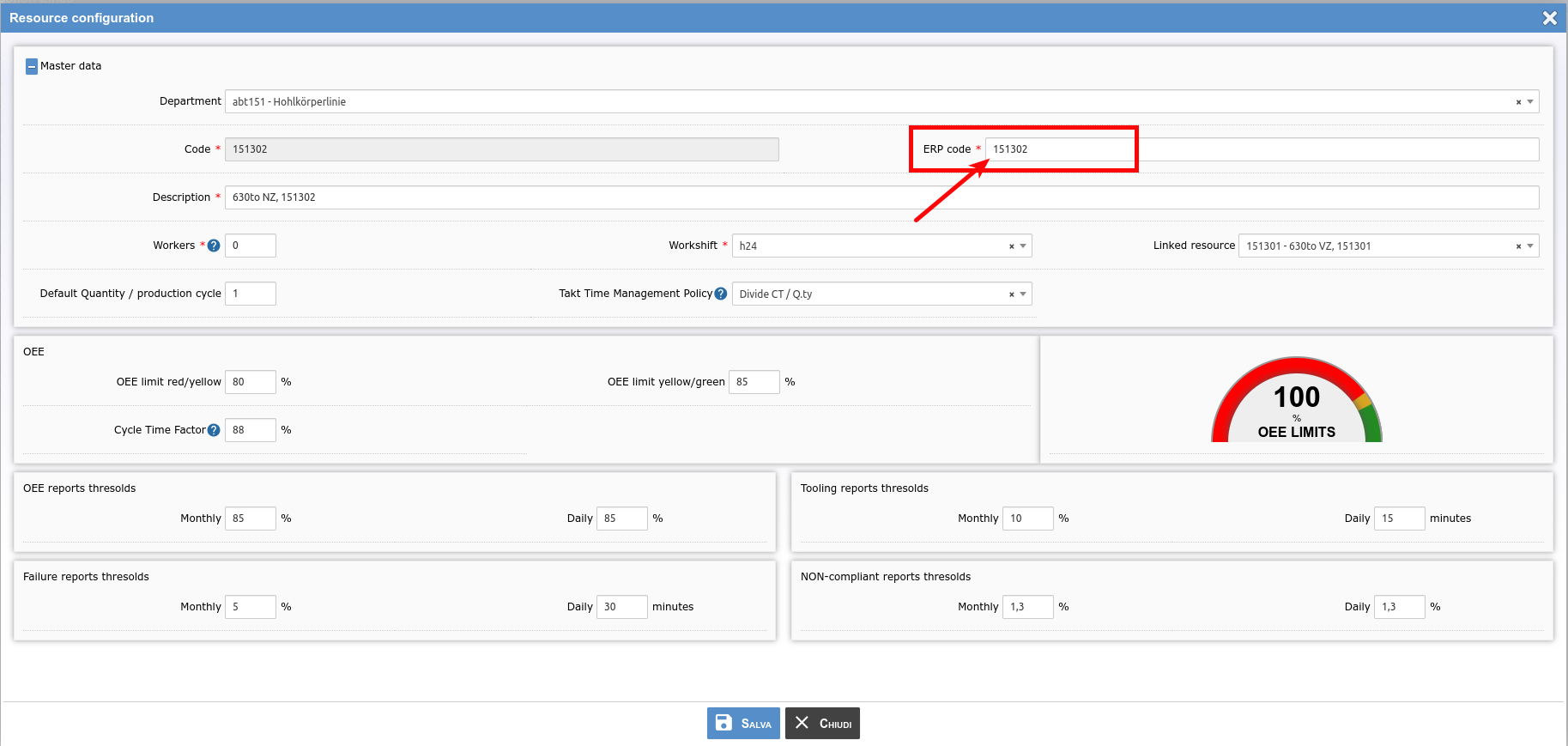This screenshot has width=1568, height=746.
Task: Click the Failure reports Daily minutes field
Action: coord(621,607)
